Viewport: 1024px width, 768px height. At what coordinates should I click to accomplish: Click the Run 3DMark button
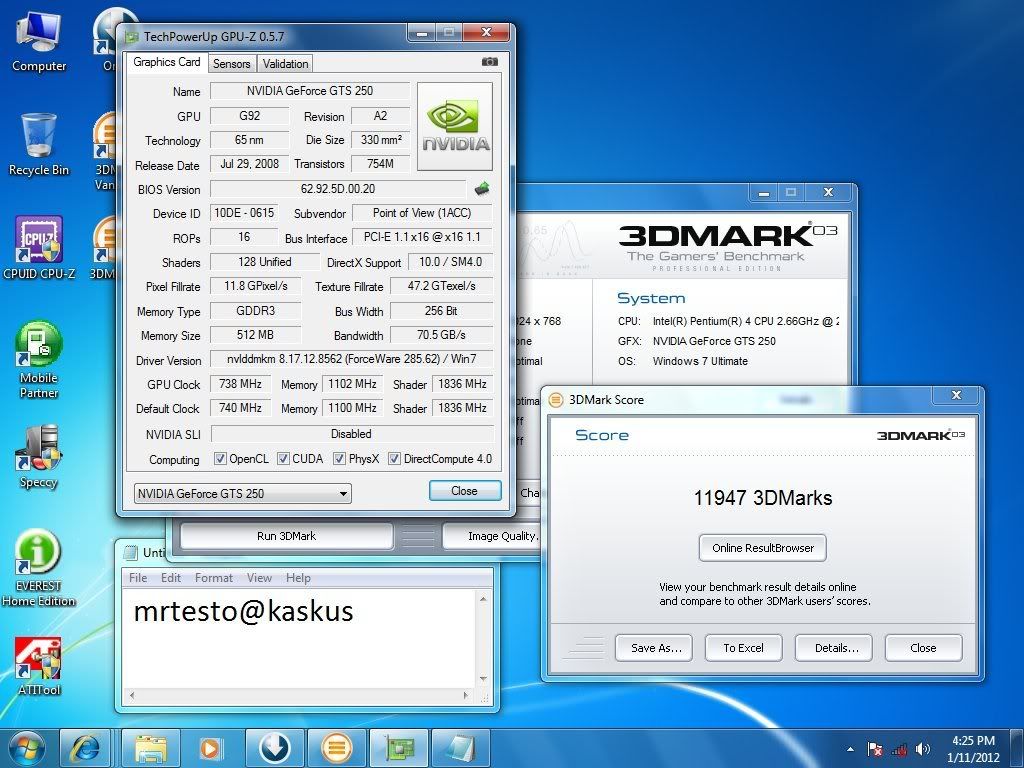(x=286, y=536)
